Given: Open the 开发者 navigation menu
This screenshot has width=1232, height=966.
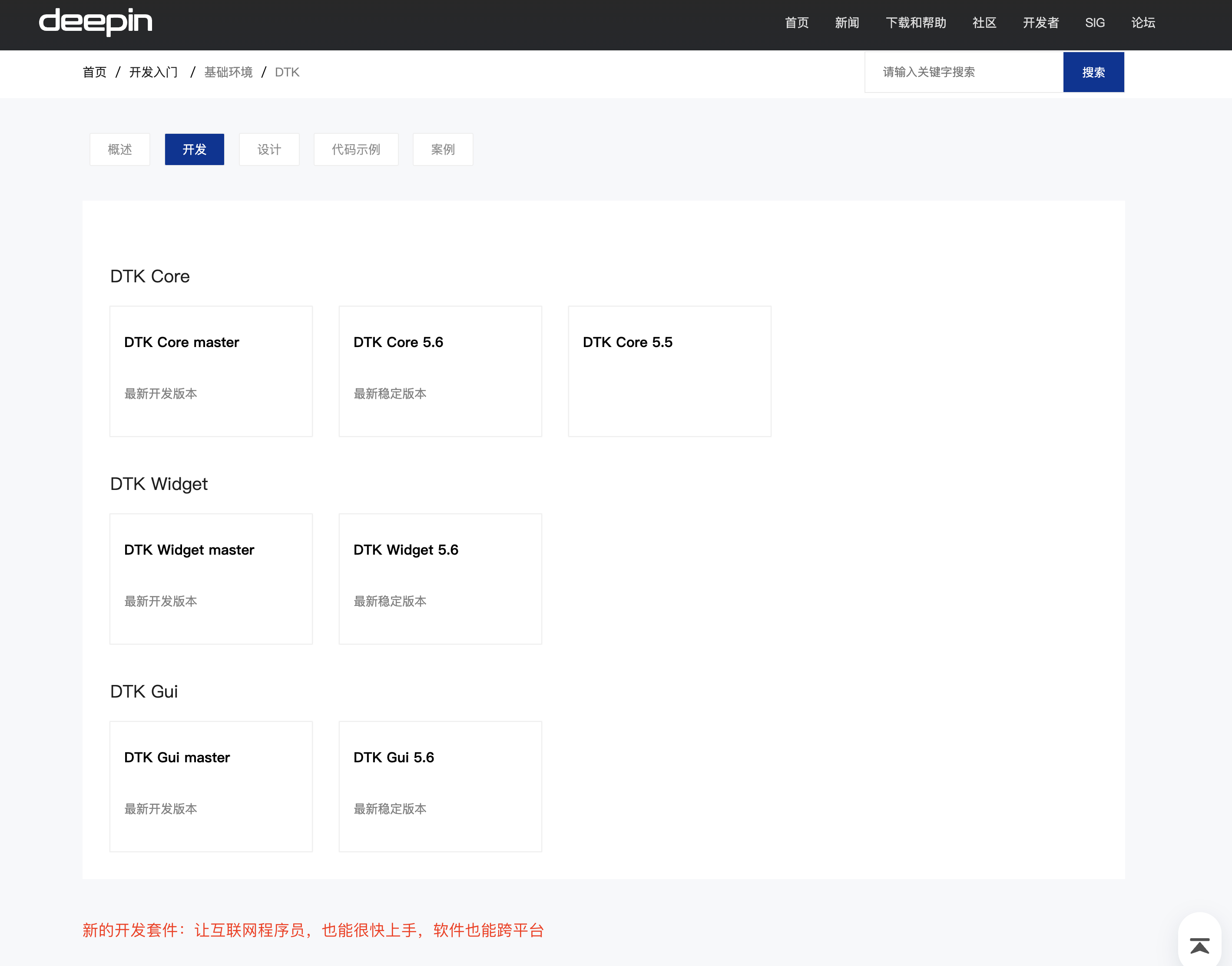Looking at the screenshot, I should point(1040,23).
